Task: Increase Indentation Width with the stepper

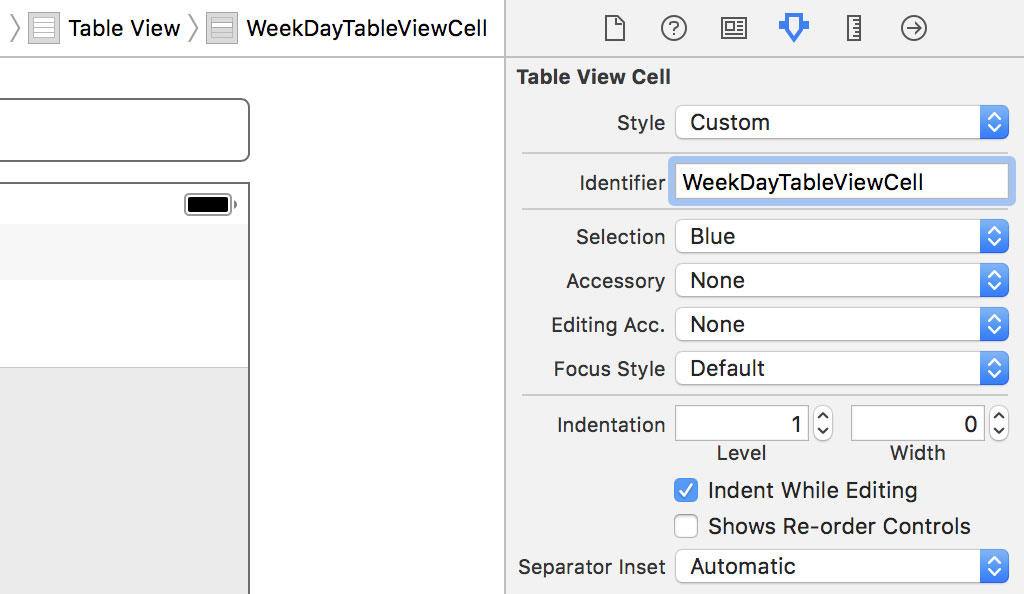Action: pos(998,417)
